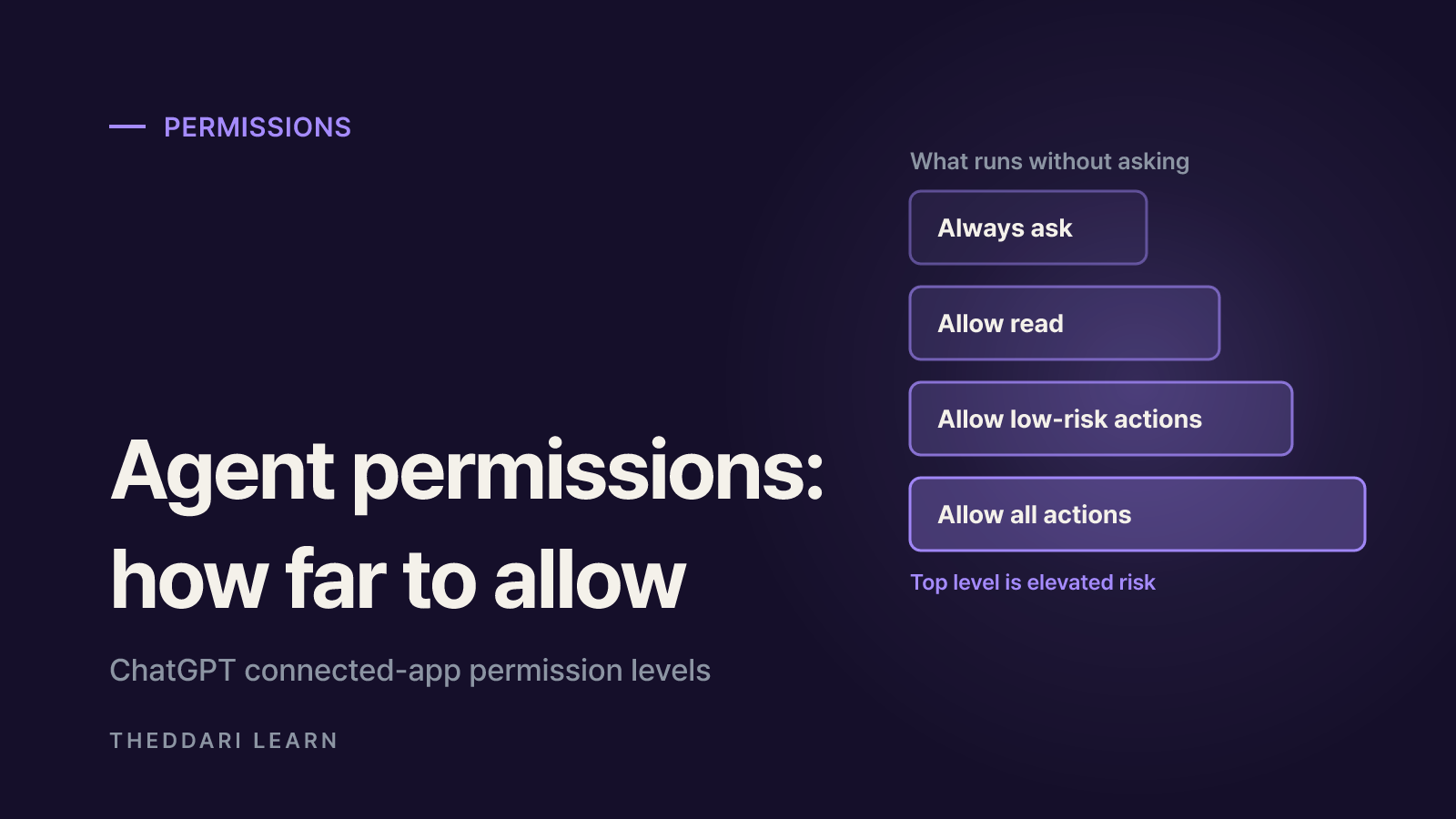Click the 'Top level is elevated risk' note
Viewport: 1456px width, 819px height.
[x=1033, y=582]
